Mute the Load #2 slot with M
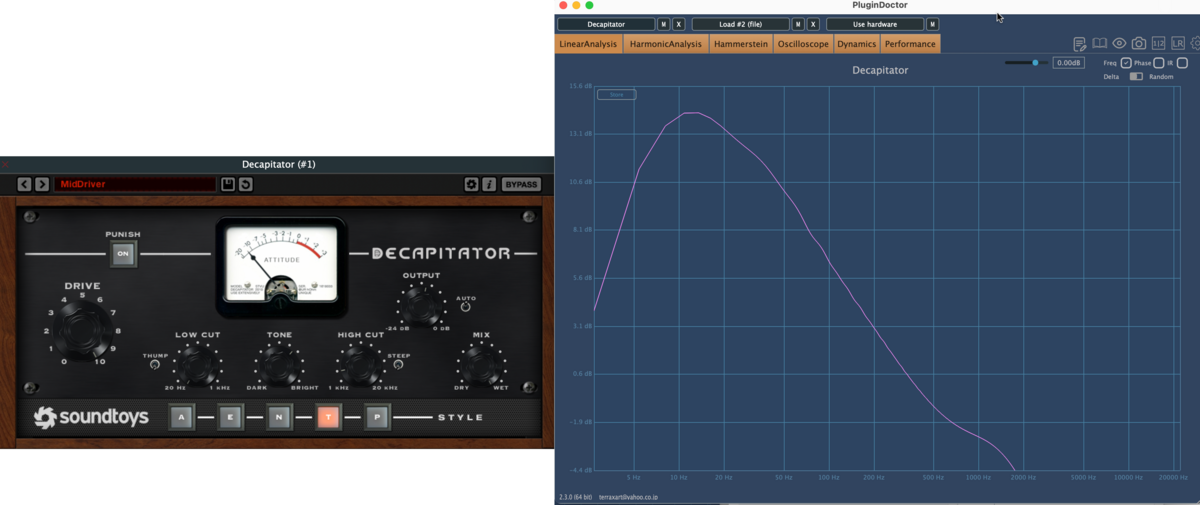This screenshot has height=505, width=1200. pyautogui.click(x=798, y=24)
